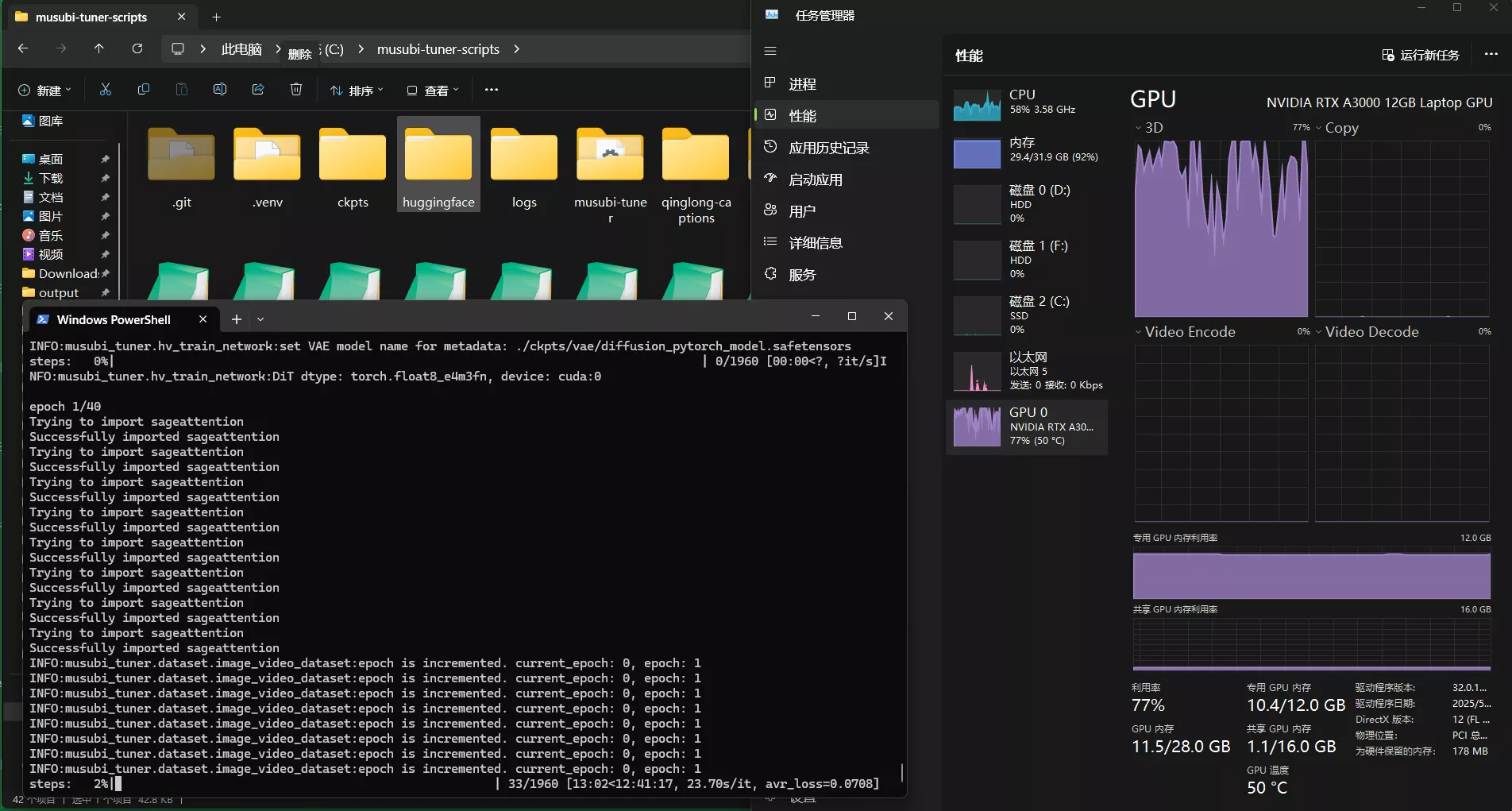1512x811 pixels.
Task: Click the Copy icon in Explorer toolbar
Action: click(x=144, y=90)
